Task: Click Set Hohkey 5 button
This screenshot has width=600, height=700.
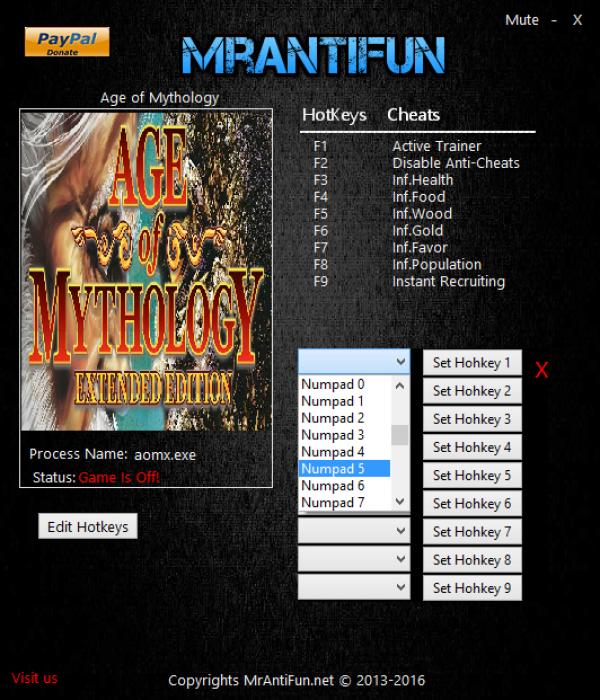Action: click(472, 475)
